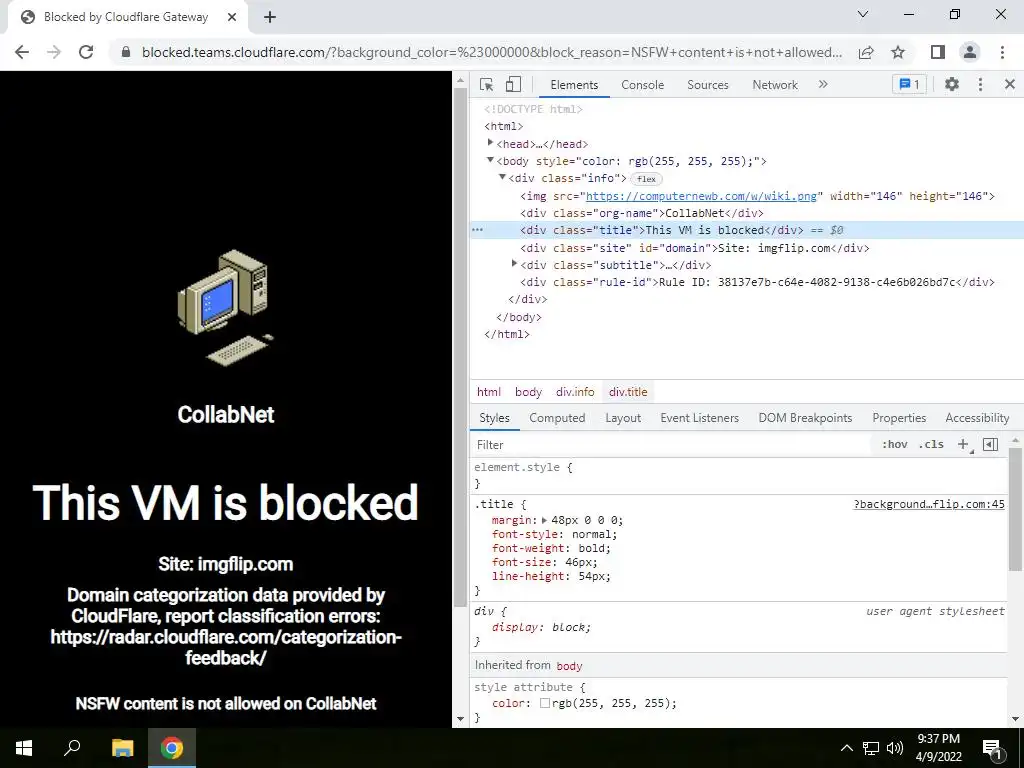Toggle the .cls class editor button
Viewport: 1024px width, 768px height.
point(931,444)
